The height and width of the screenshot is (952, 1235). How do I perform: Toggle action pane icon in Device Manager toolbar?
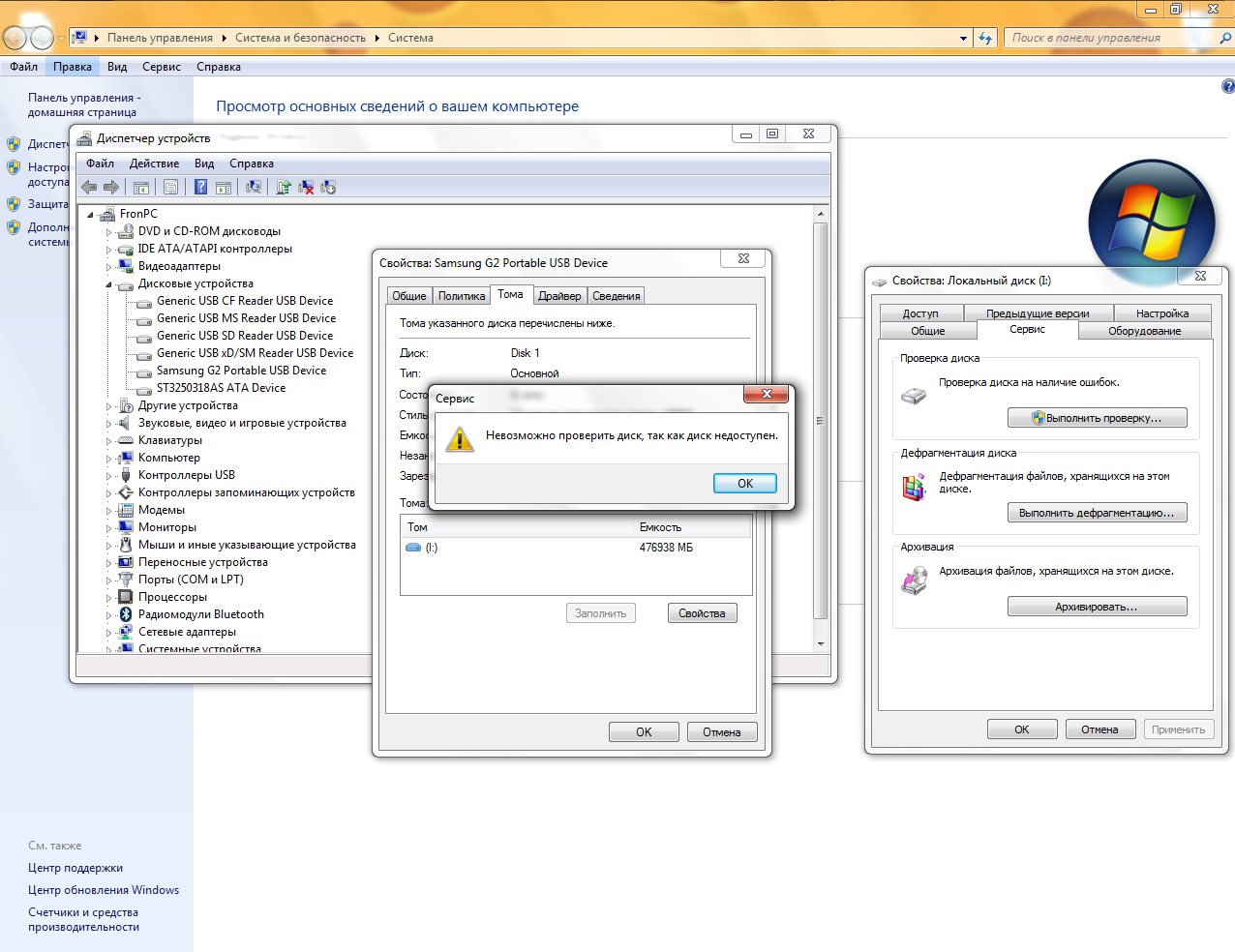click(x=224, y=187)
